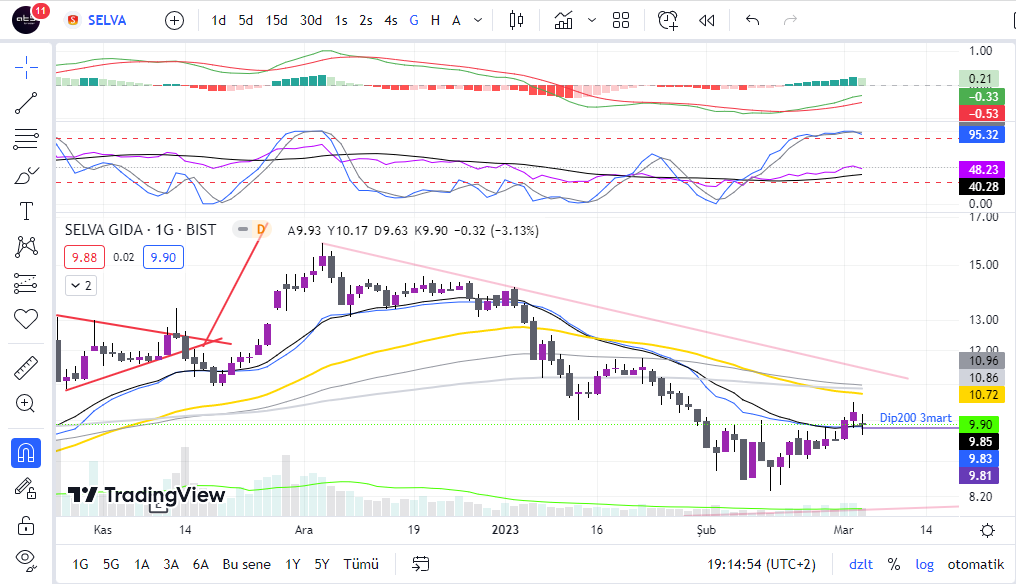
Task: Open Fibonacci and Gann tools
Action: click(x=26, y=139)
